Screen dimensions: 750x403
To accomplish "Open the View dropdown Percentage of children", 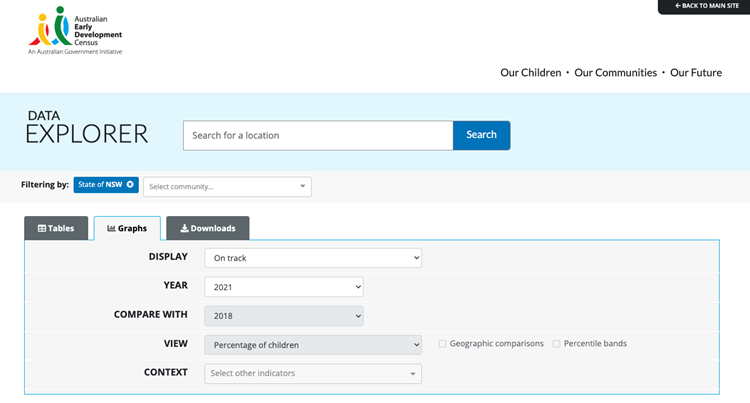I will pyautogui.click(x=313, y=345).
